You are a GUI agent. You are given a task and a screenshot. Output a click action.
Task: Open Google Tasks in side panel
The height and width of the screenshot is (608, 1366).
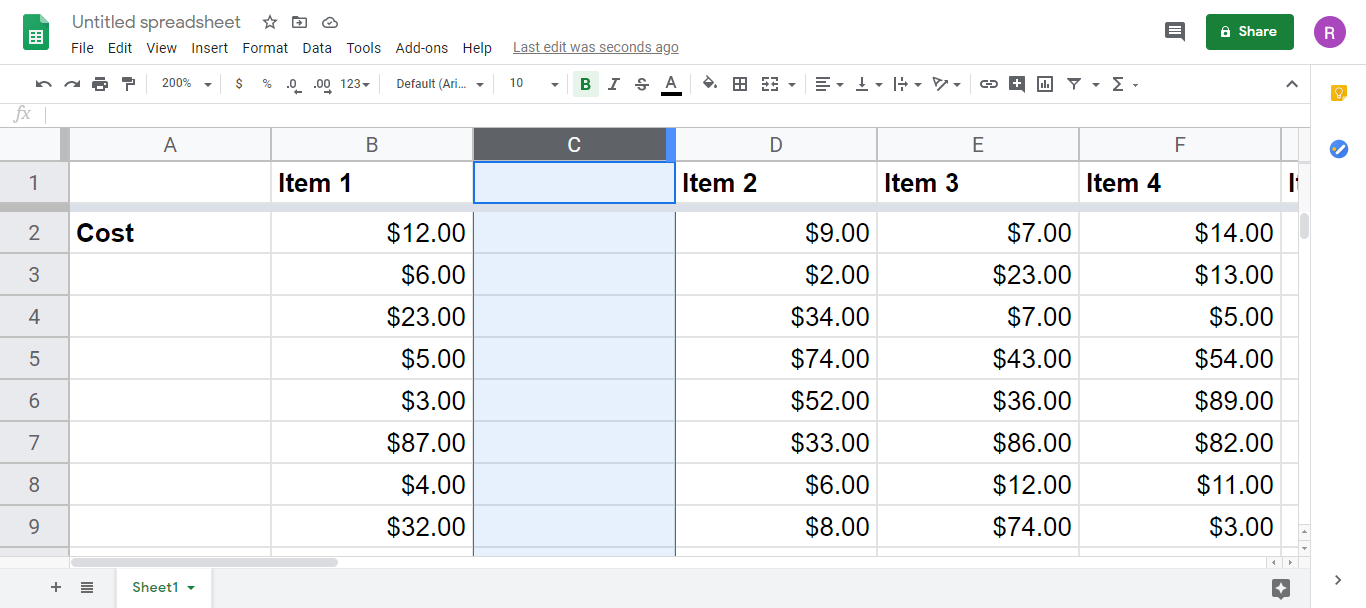[1339, 149]
